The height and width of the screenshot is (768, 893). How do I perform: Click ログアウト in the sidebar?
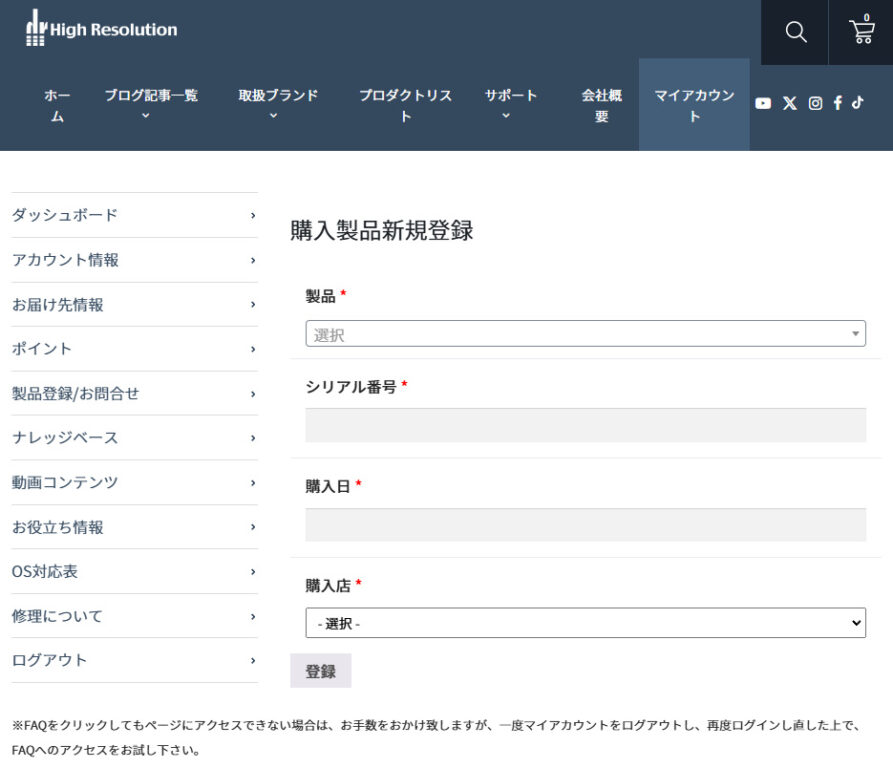[x=133, y=660]
